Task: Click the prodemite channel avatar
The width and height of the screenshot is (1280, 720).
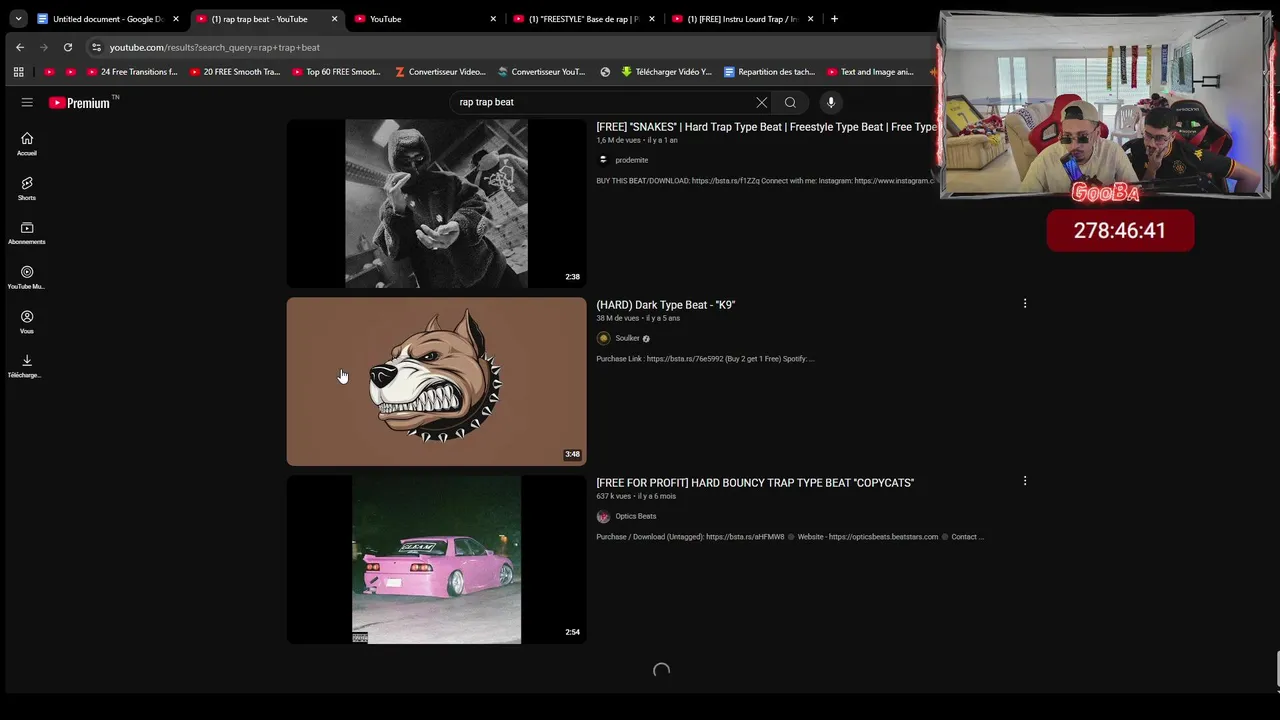Action: tap(603, 160)
